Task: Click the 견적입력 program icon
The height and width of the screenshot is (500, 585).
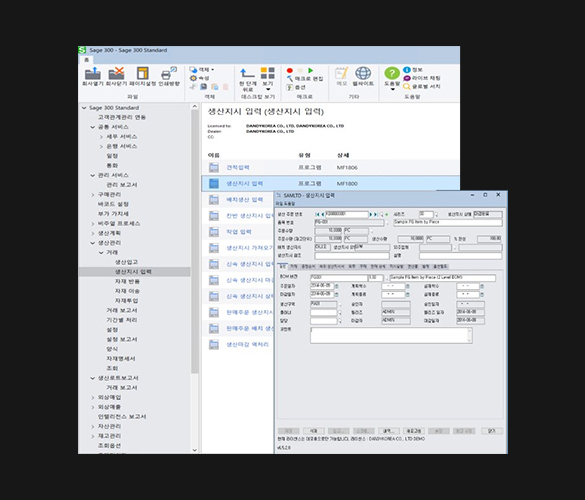Action: [214, 168]
